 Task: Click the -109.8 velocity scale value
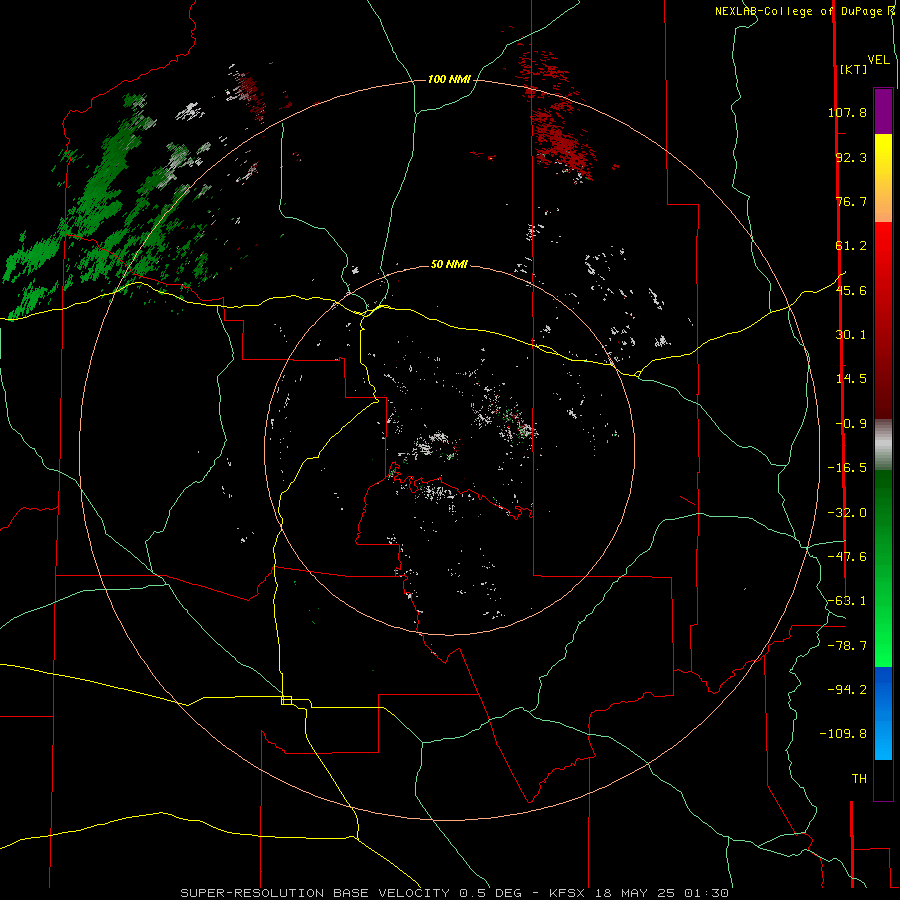[x=843, y=734]
